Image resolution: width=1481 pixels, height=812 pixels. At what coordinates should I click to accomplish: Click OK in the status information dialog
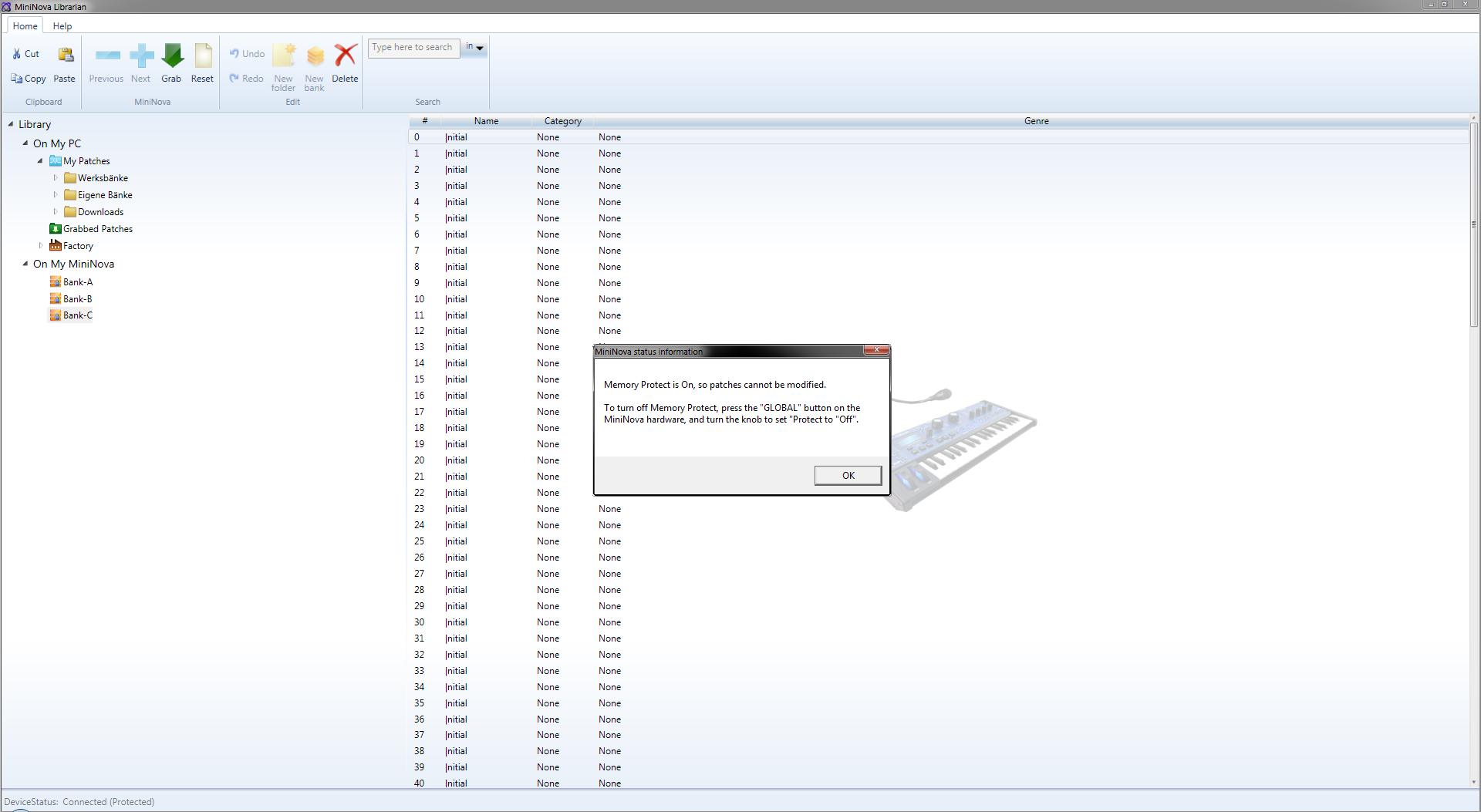click(848, 476)
